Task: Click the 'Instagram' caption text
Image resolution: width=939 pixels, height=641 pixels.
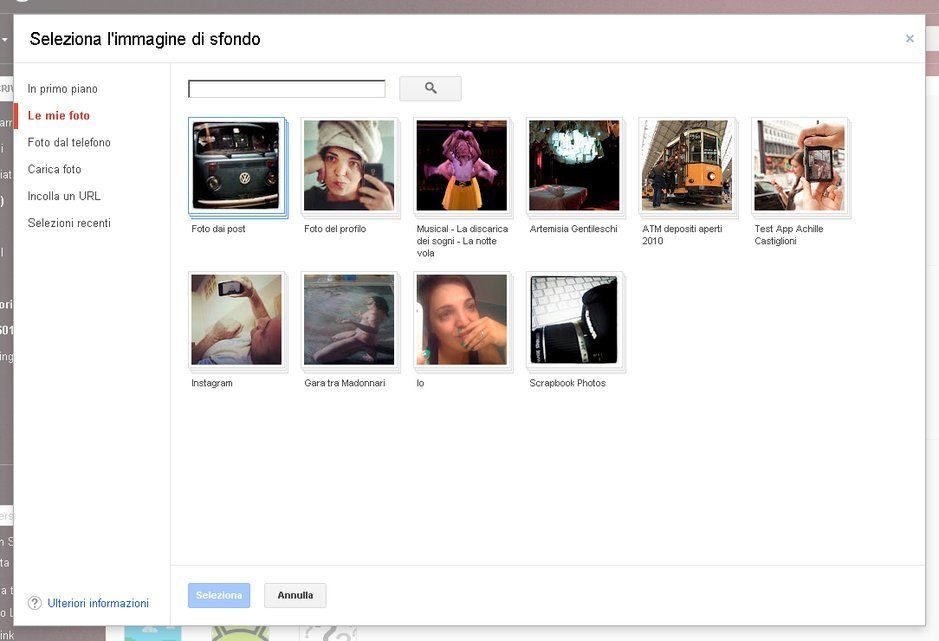Action: point(211,383)
